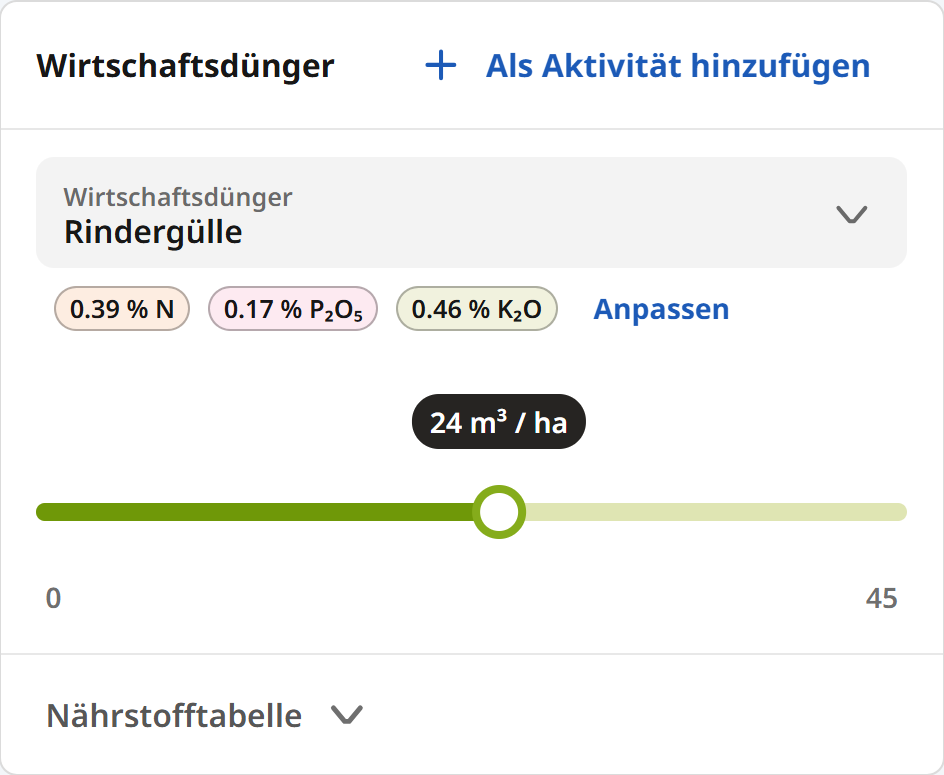
Task: Select the orange 0.39 % N nutrient badge
Action: (121, 309)
